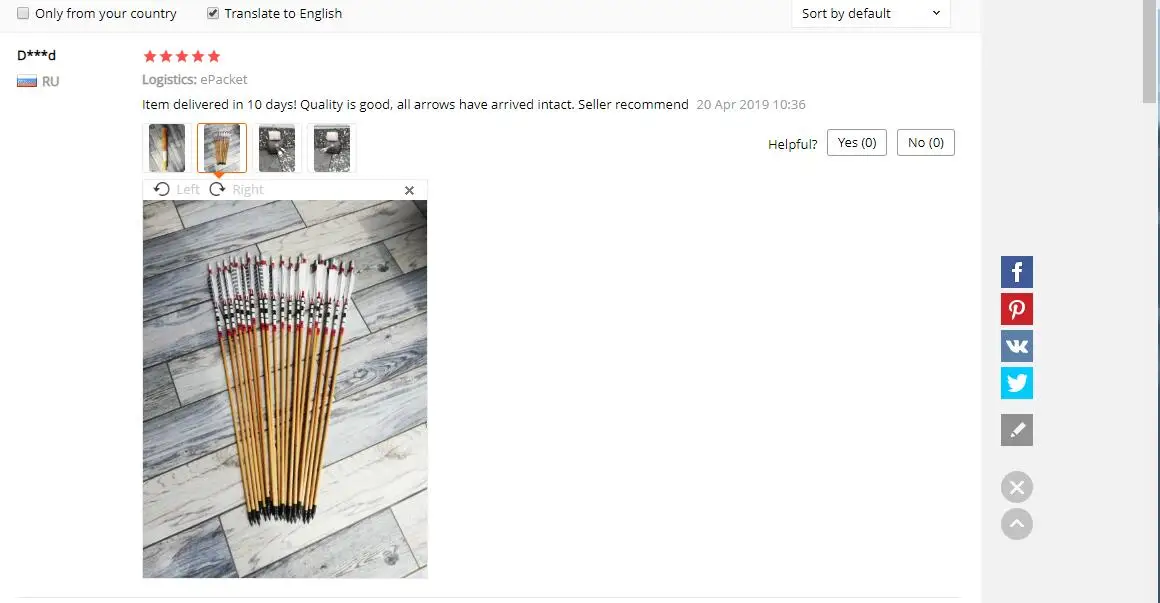Rotate the photo left
Image resolution: width=1160 pixels, height=603 pixels.
[176, 189]
